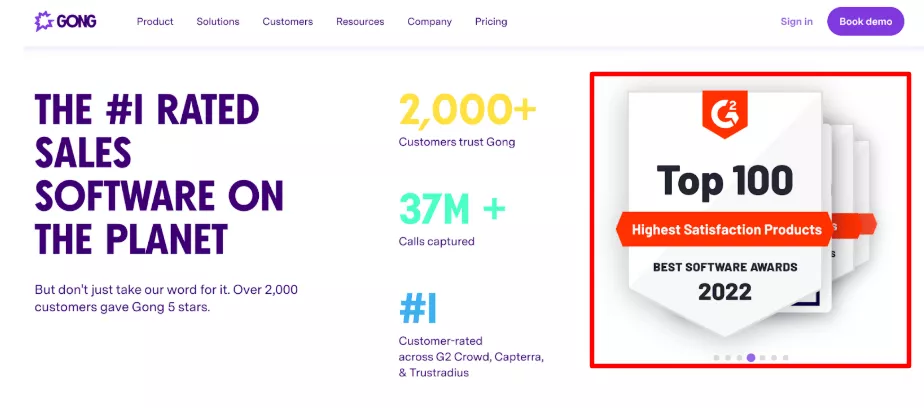Image resolution: width=924 pixels, height=408 pixels.
Task: Select the first carousel dot
Action: [716, 357]
